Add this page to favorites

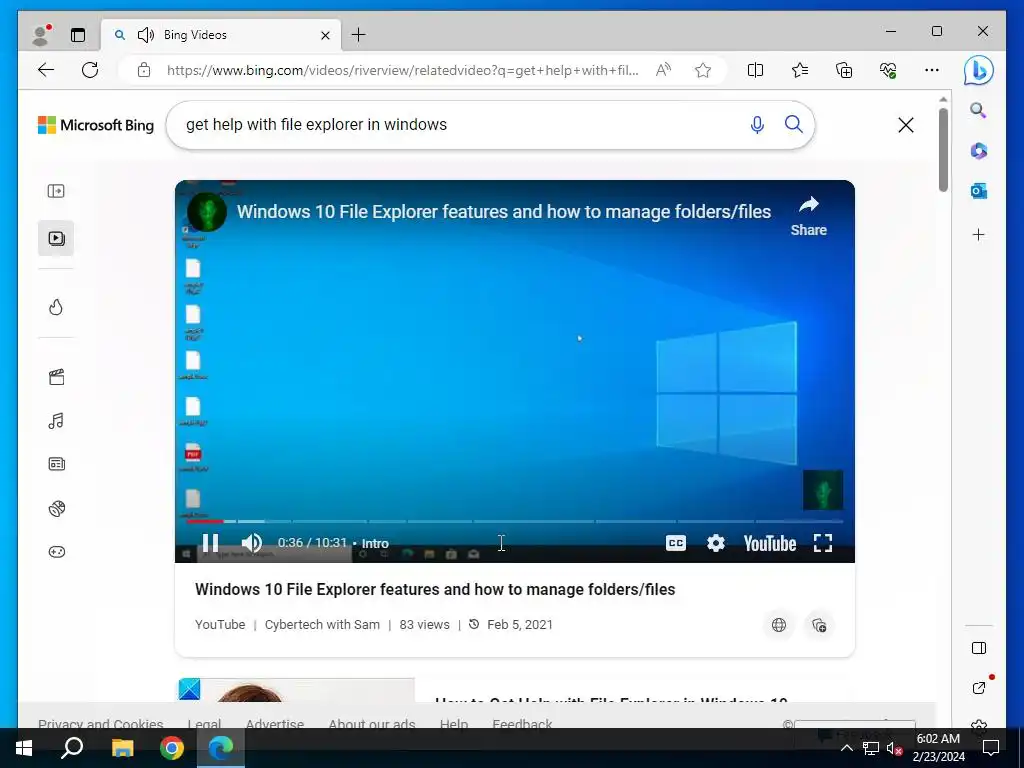pyautogui.click(x=703, y=70)
